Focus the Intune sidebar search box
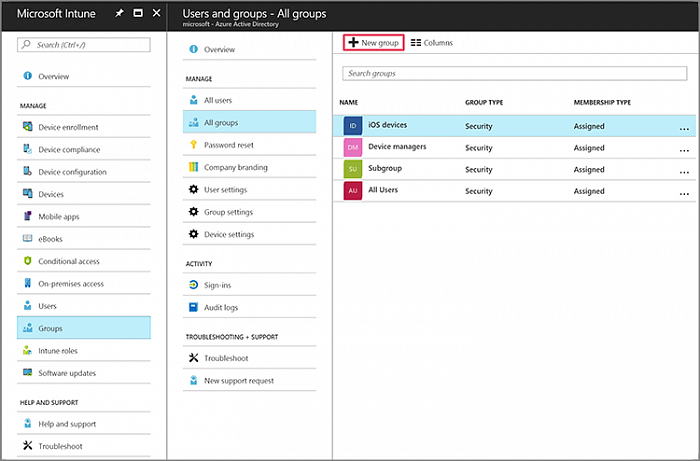This screenshot has width=700, height=461. coord(84,45)
